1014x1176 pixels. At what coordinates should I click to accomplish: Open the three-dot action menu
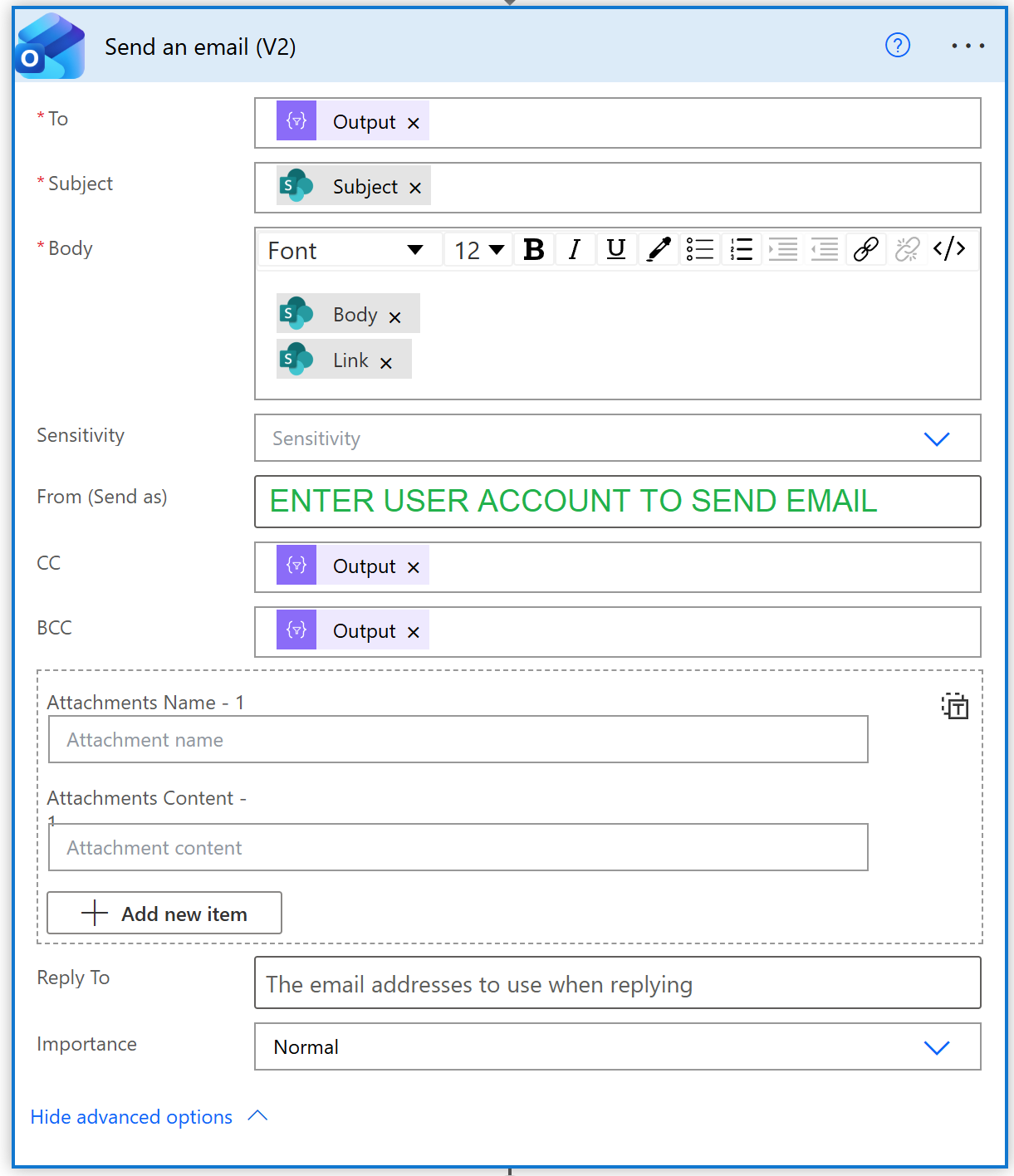pyautogui.click(x=967, y=46)
